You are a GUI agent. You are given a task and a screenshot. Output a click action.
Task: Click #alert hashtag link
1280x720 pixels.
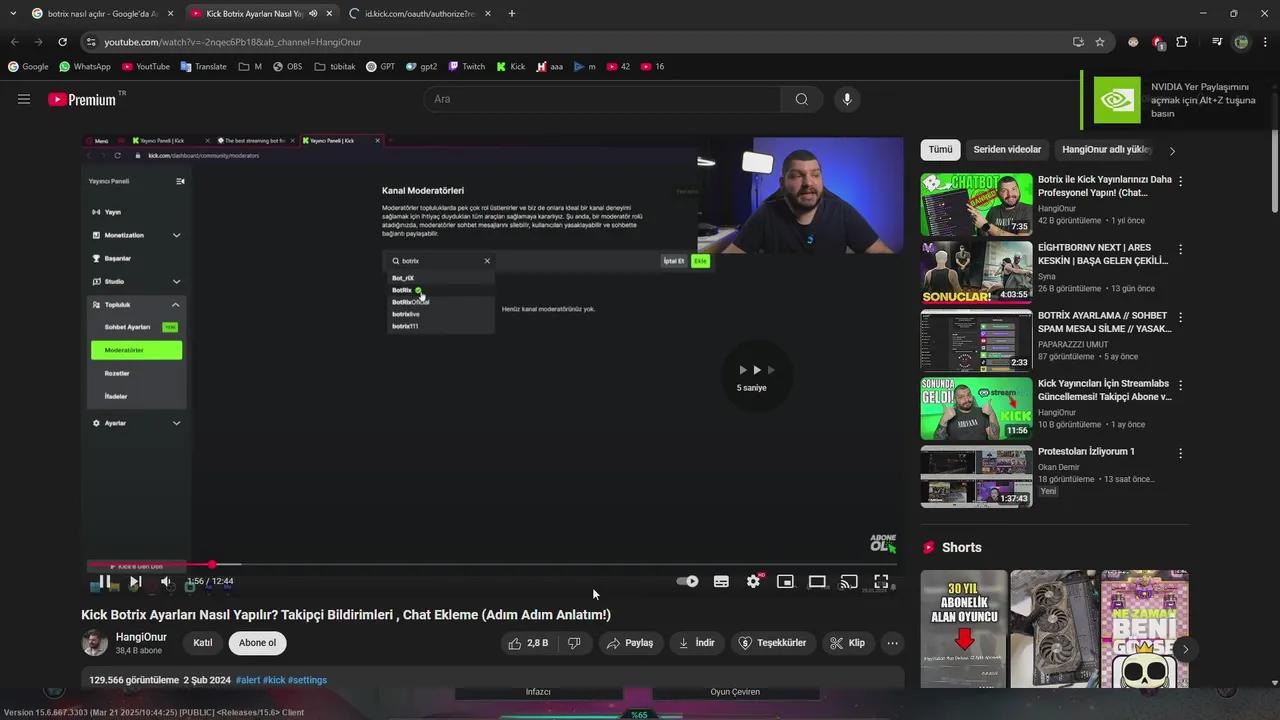click(x=248, y=680)
